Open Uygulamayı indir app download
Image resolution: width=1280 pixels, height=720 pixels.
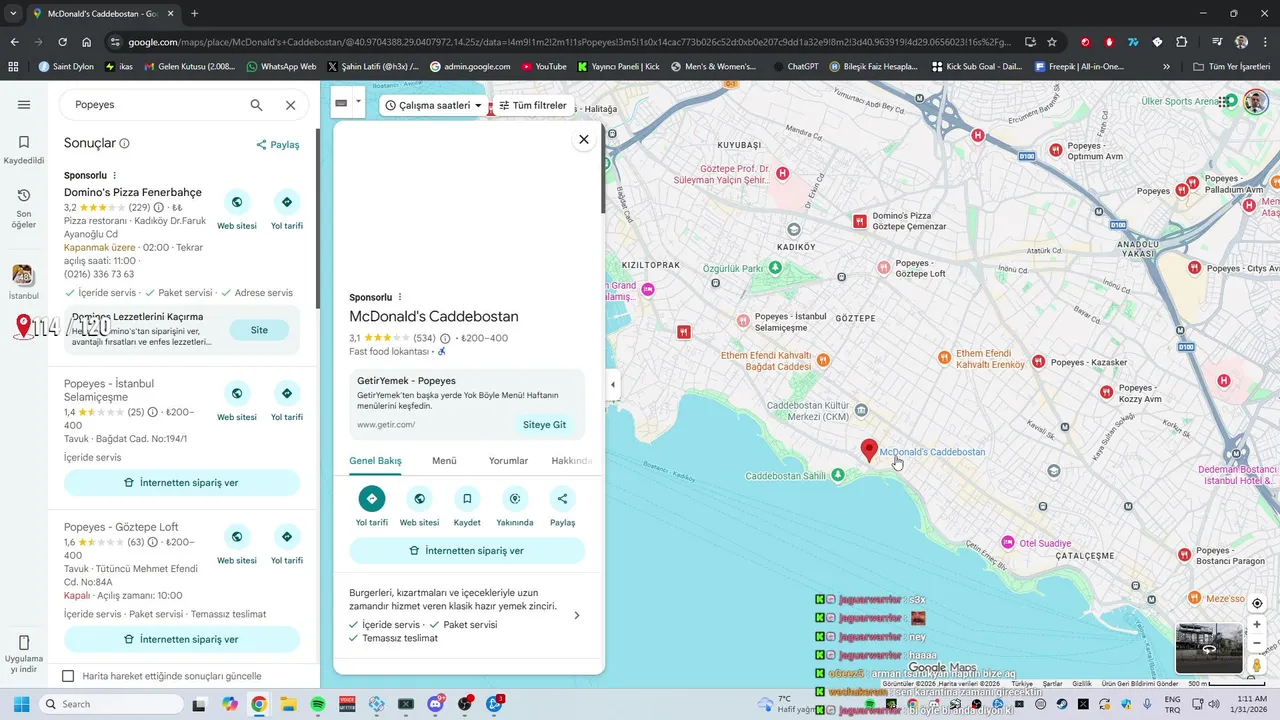[24, 654]
